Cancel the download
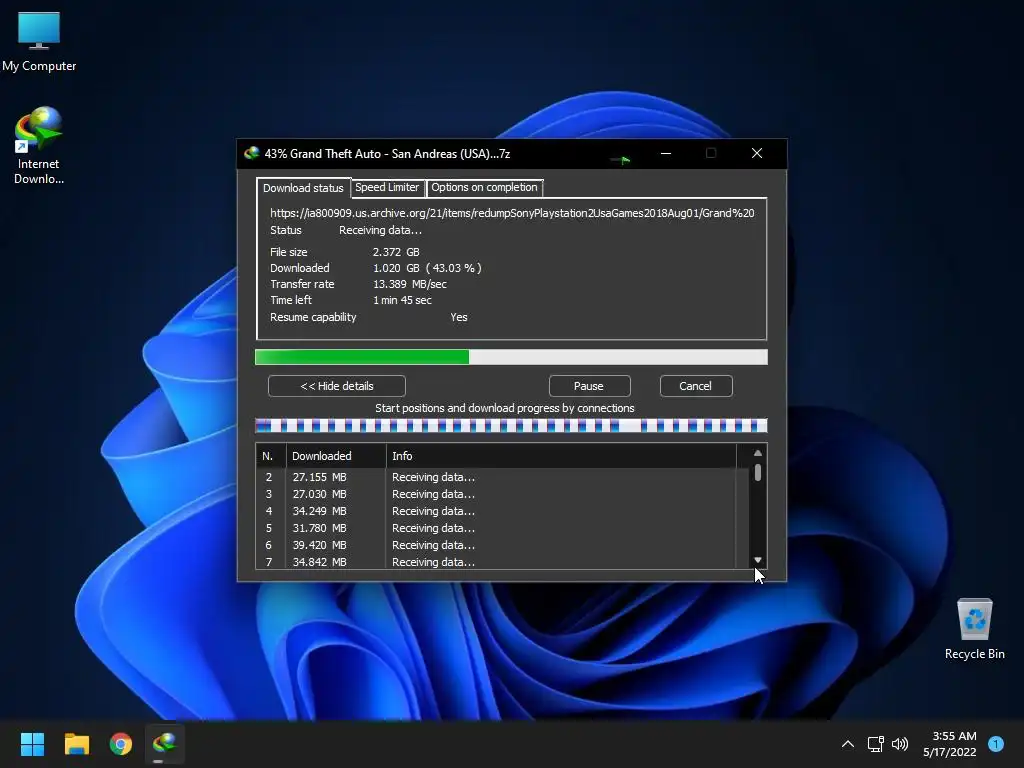1024x768 pixels. coord(696,386)
